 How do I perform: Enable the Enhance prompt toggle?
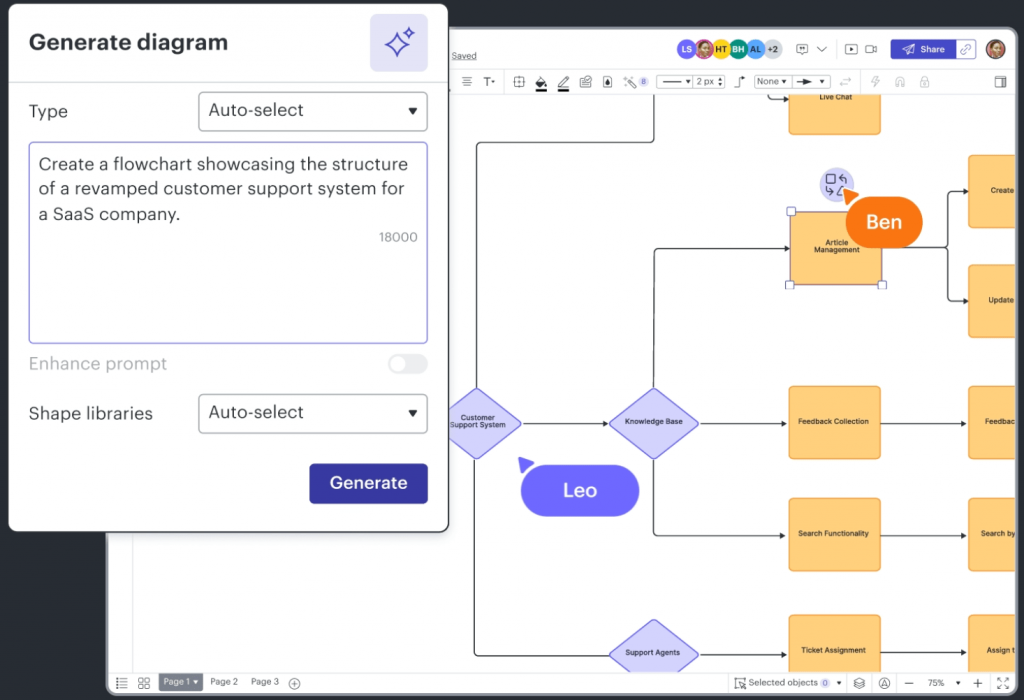pyautogui.click(x=407, y=364)
